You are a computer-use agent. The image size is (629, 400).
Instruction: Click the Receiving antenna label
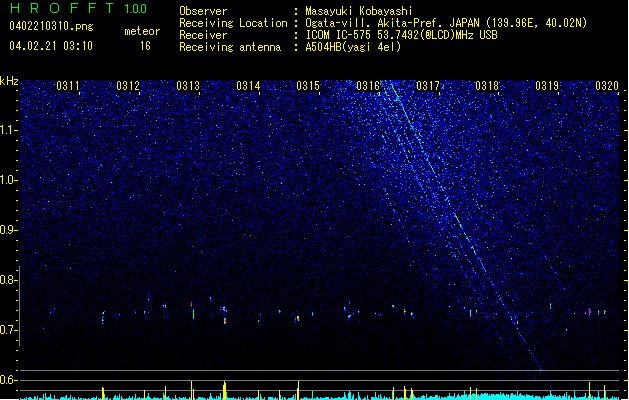point(230,47)
